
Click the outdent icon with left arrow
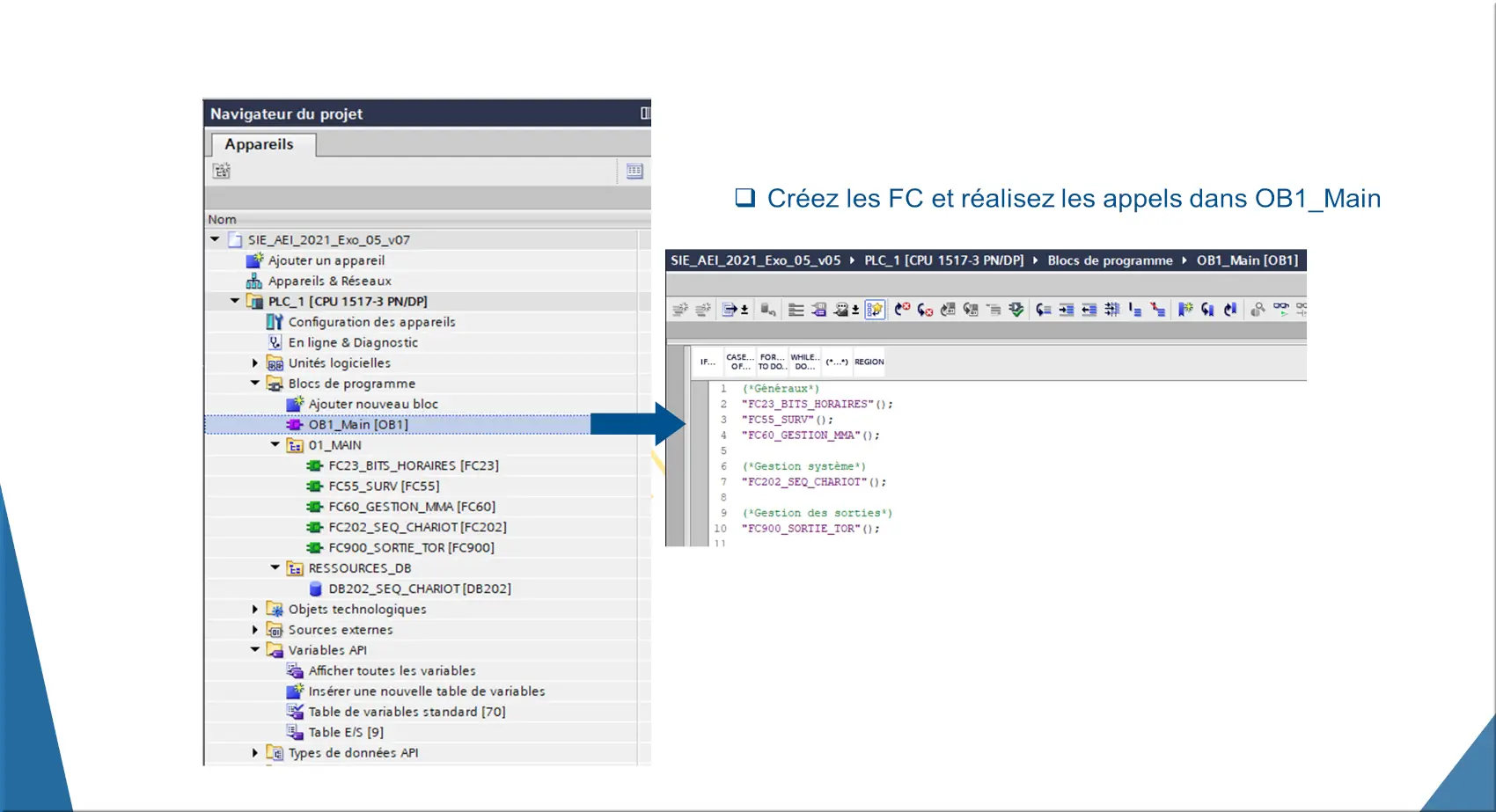[1089, 309]
